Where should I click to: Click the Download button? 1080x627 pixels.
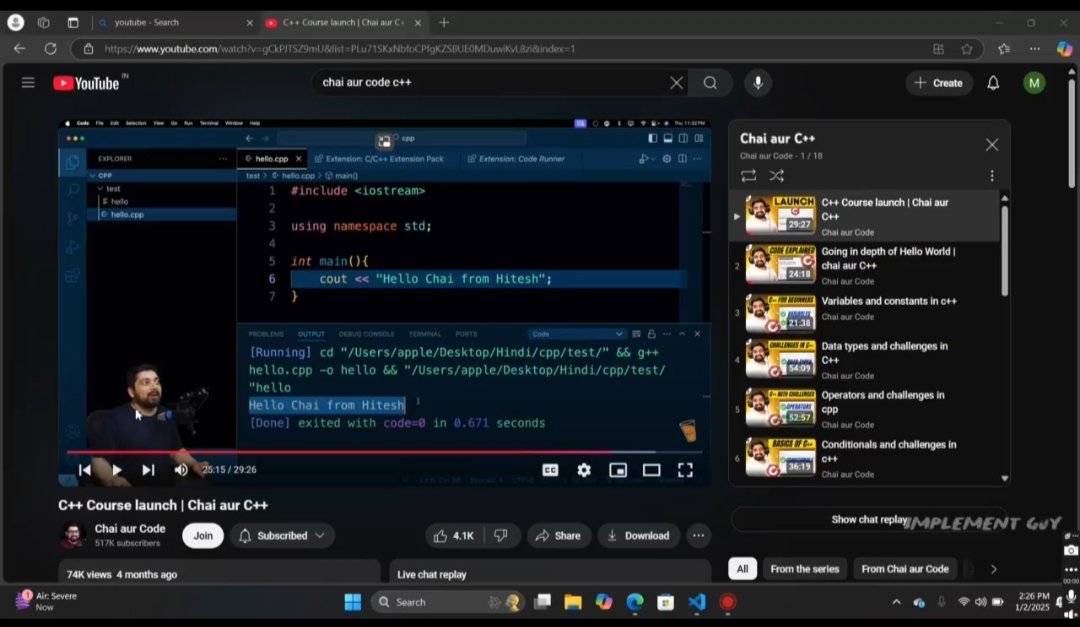[638, 535]
